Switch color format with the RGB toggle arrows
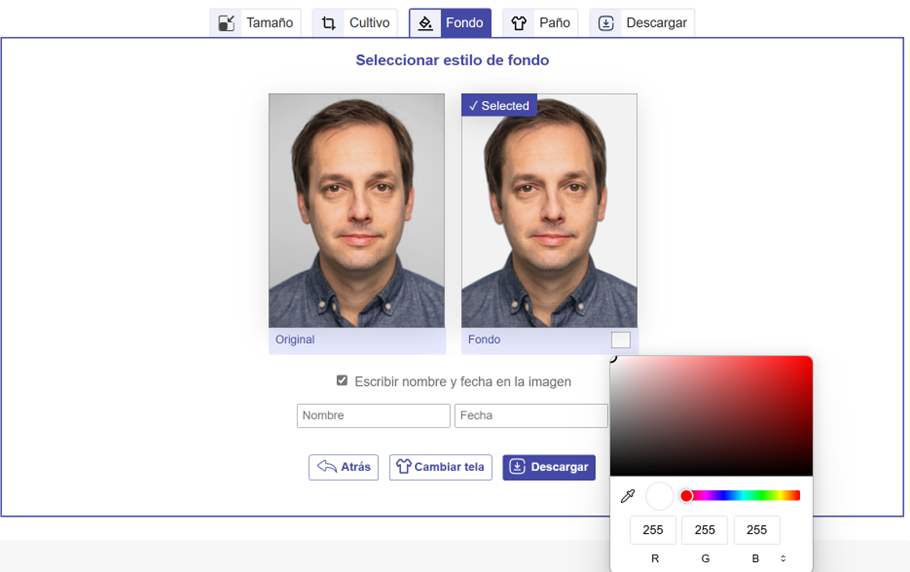Screen dimensions: 910x572 [783, 559]
